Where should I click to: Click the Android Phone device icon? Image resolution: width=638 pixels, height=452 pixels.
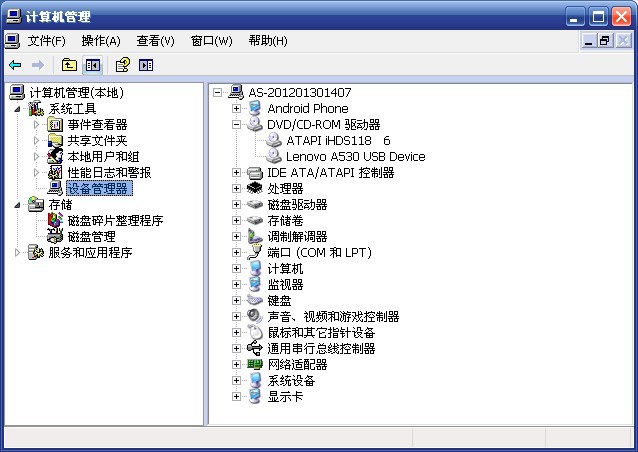coord(255,108)
